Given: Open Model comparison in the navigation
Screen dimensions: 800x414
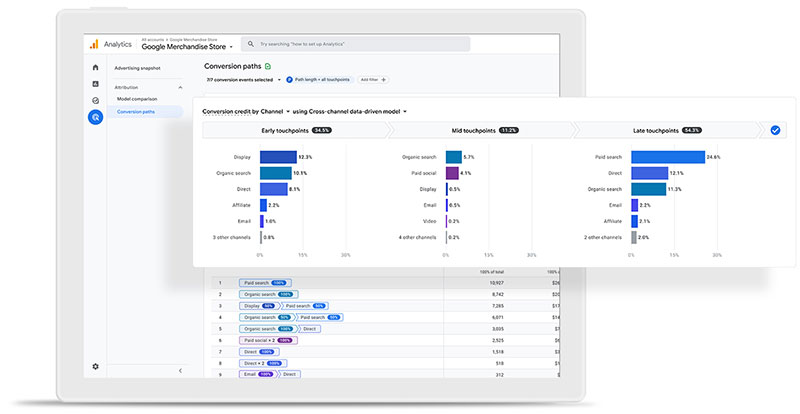Looking at the screenshot, I should point(137,99).
